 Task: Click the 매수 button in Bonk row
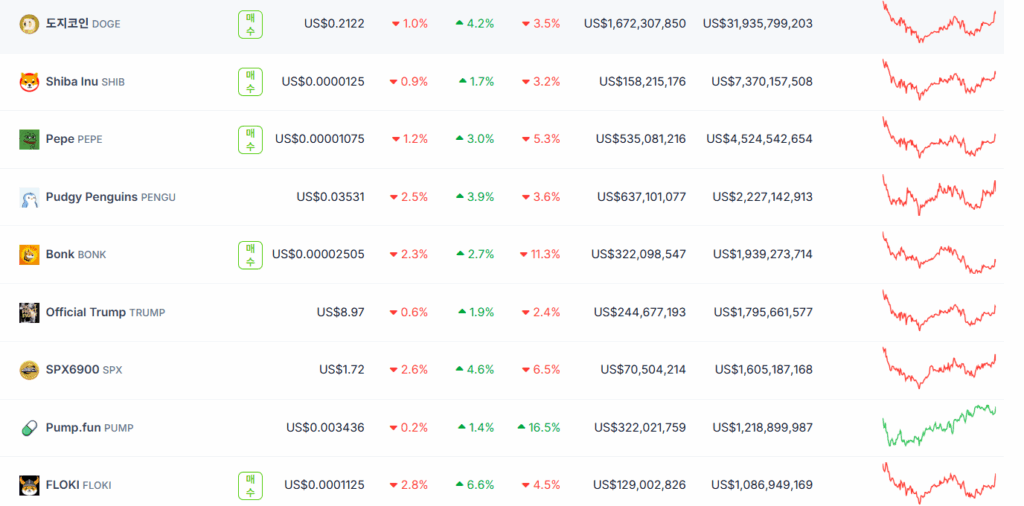pyautogui.click(x=250, y=255)
